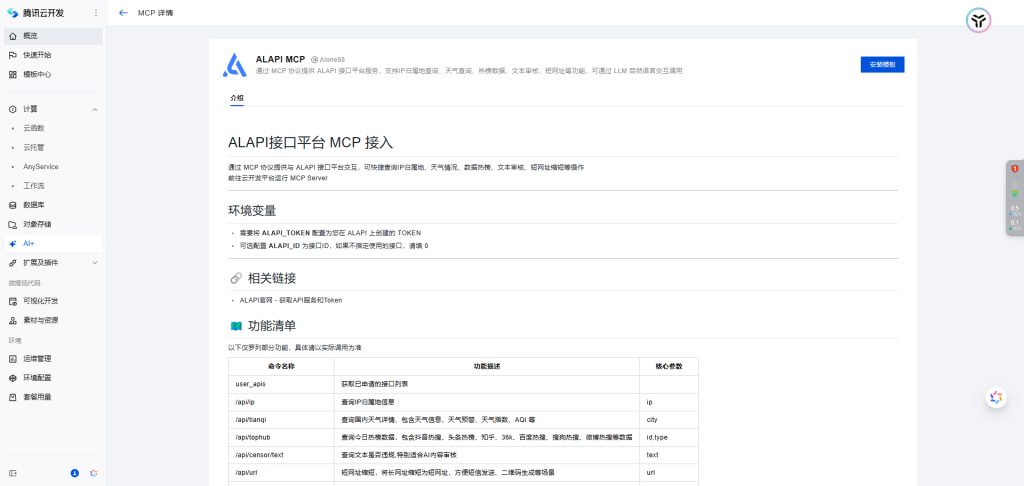The image size is (1024, 486).
Task: Click the chain link icon beside 相关链接
Action: [236, 278]
